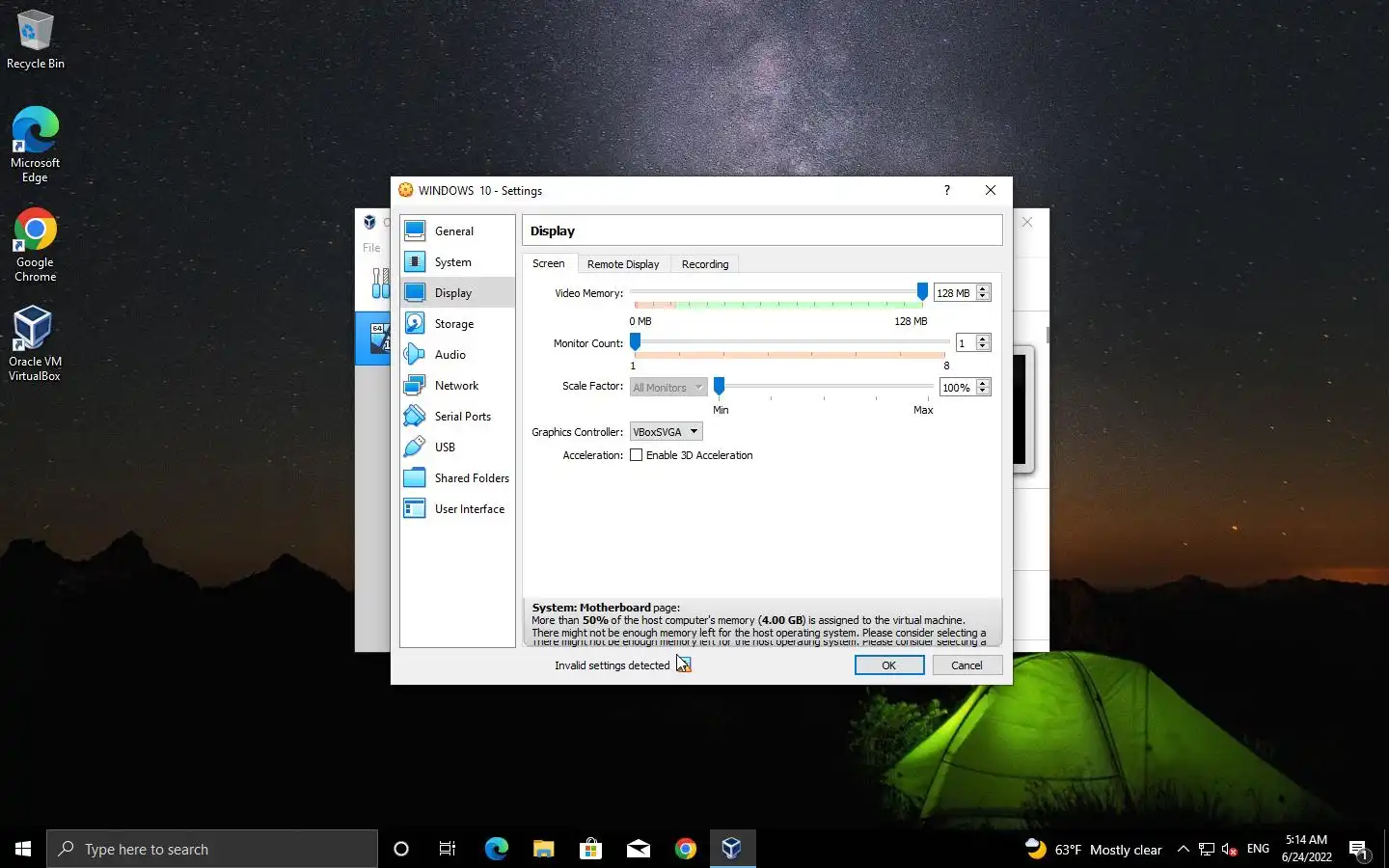The width and height of the screenshot is (1389, 868).
Task: Click the Scale Factor slider handle
Action: pyautogui.click(x=719, y=386)
